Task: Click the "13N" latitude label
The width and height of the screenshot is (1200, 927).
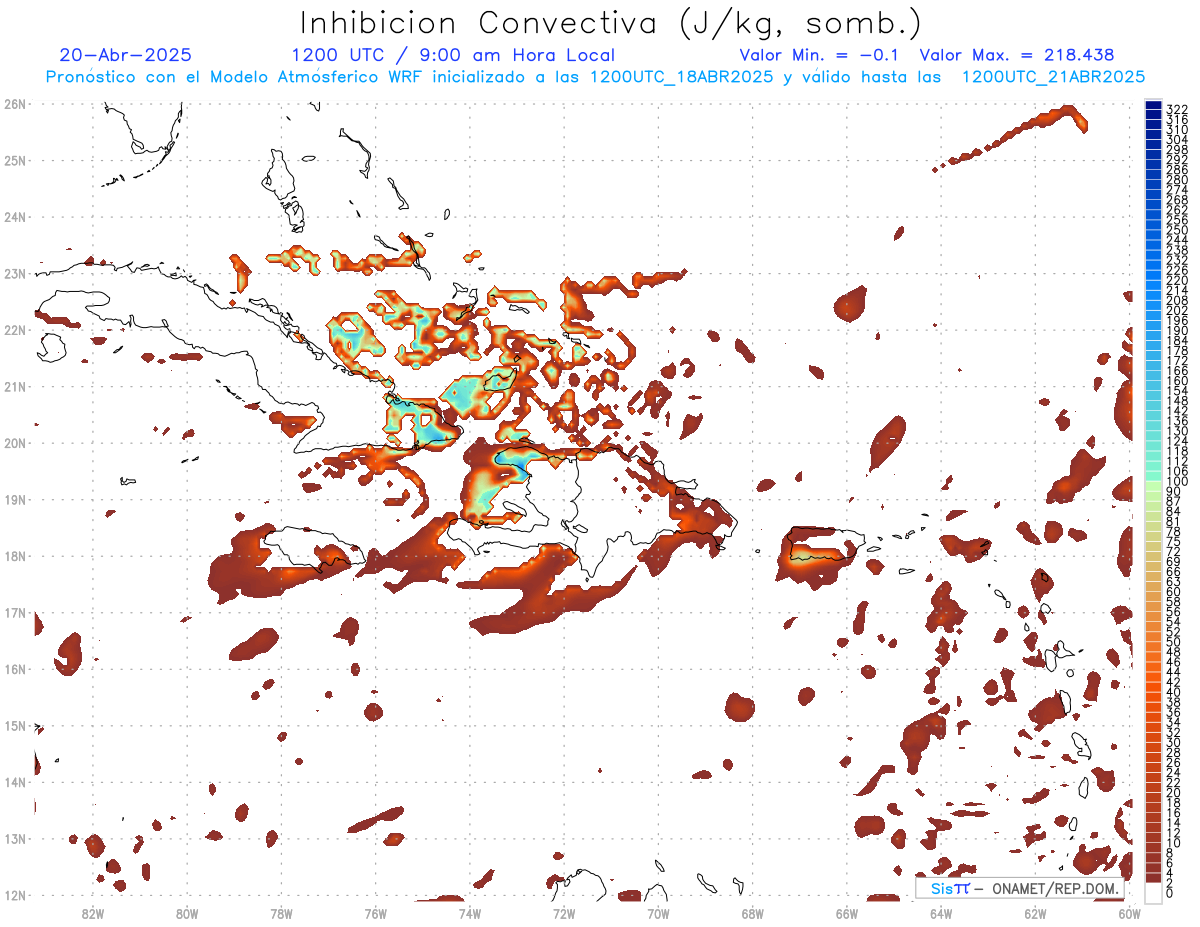Action: (14, 838)
